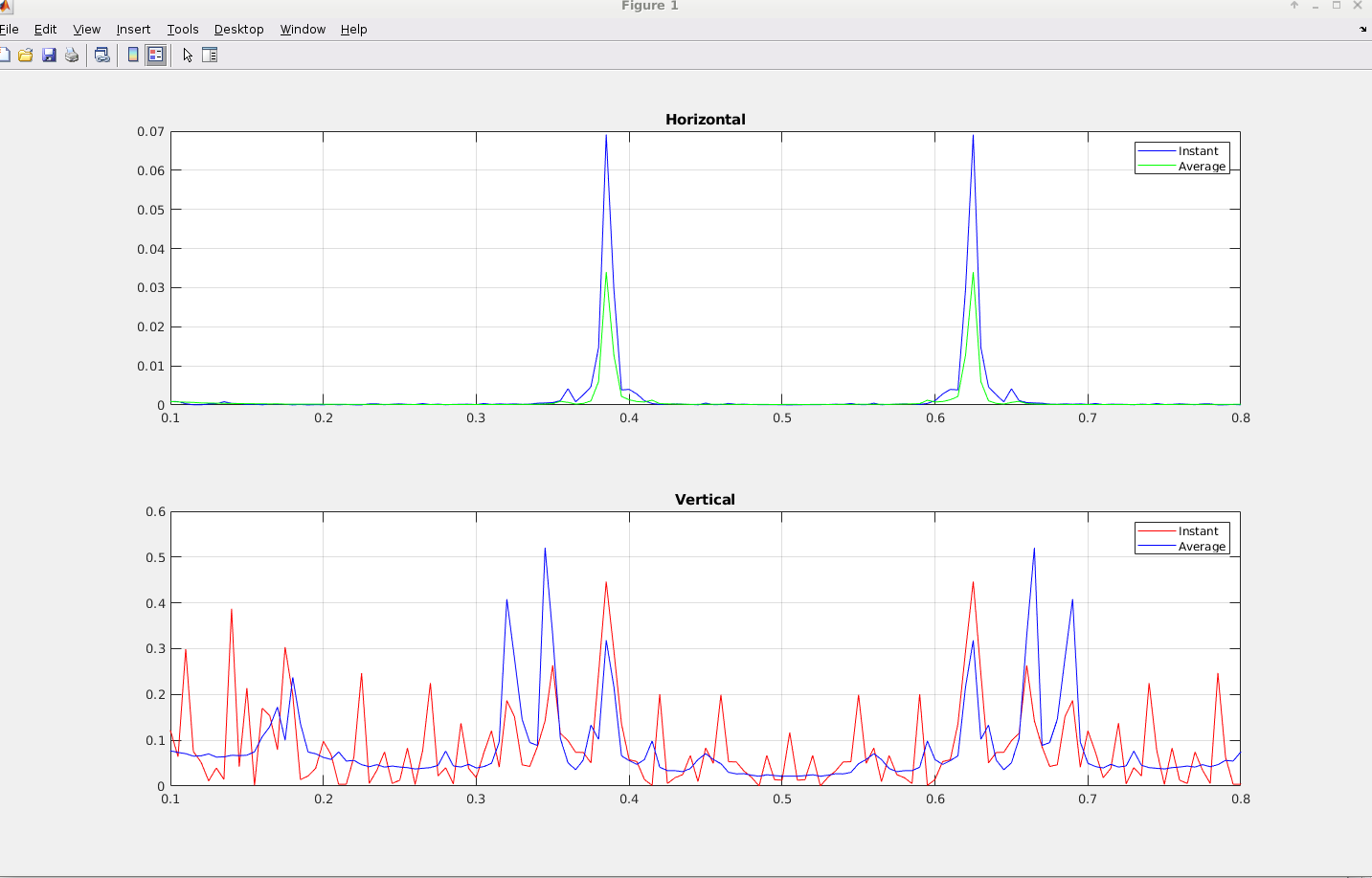Open the Property Inspector icon
The image size is (1372, 878).
pos(210,56)
